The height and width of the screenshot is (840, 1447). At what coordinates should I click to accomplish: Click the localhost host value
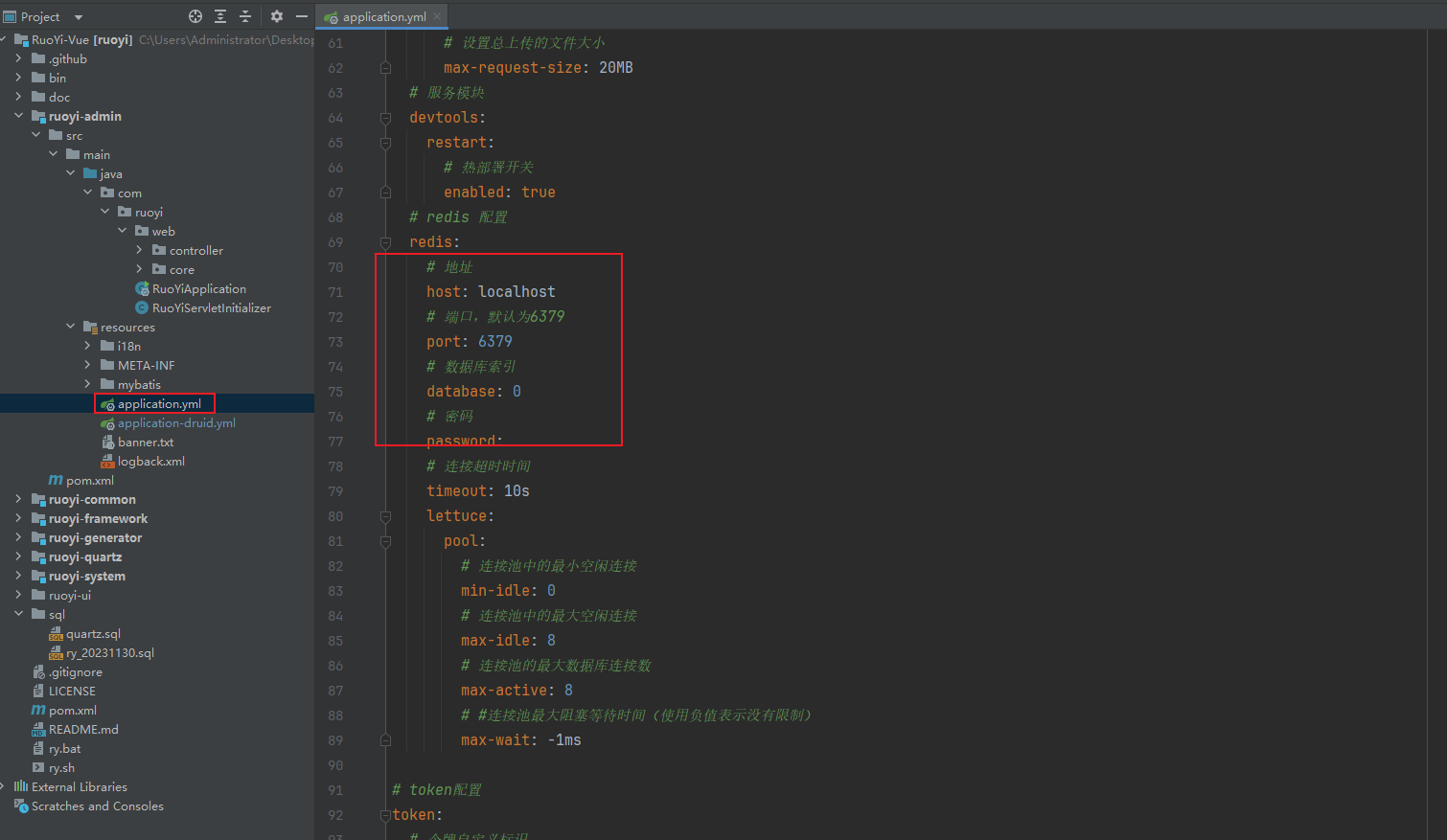[517, 291]
